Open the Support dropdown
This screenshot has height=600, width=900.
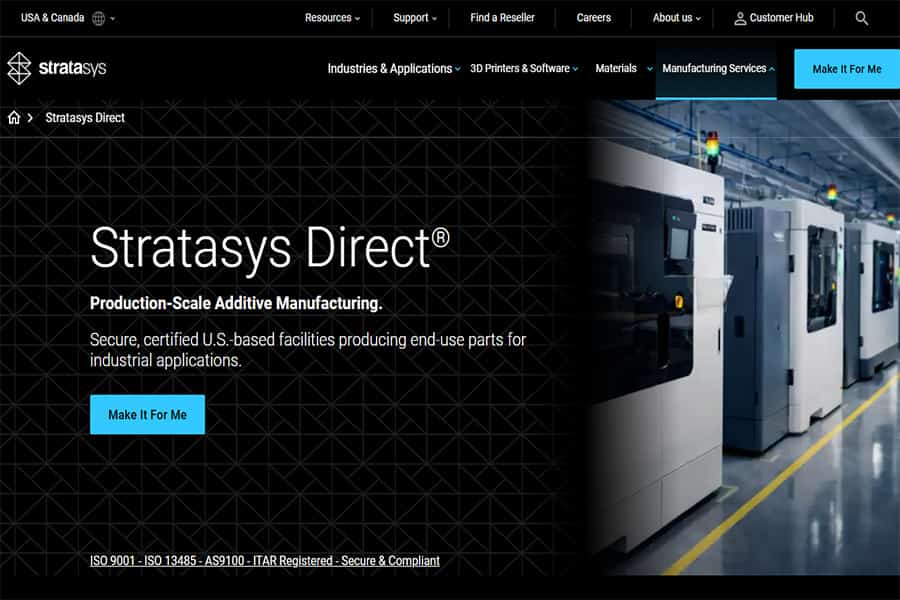(x=415, y=18)
